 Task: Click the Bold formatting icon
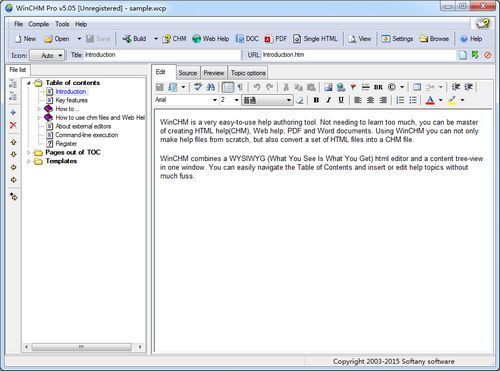[x=316, y=100]
